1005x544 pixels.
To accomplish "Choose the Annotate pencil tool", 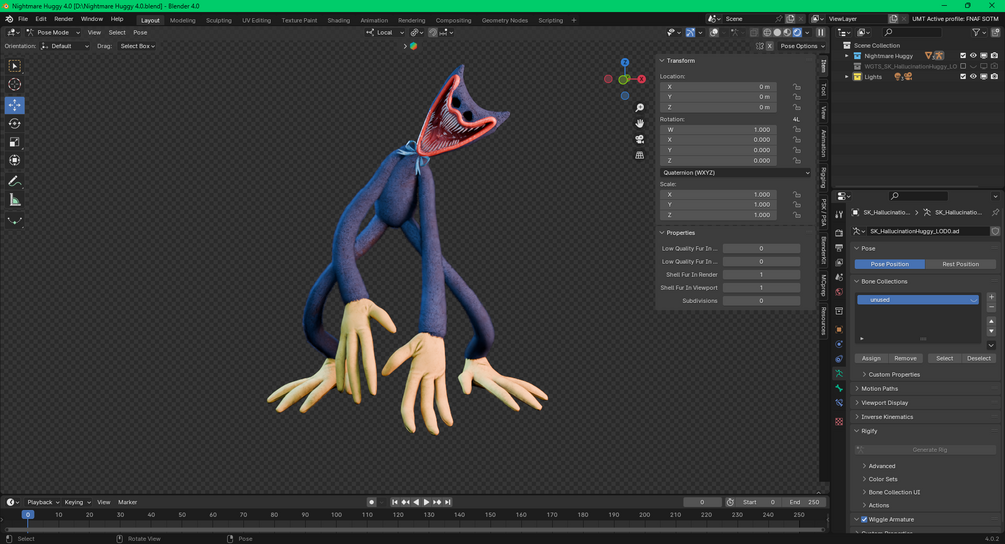I will (14, 181).
